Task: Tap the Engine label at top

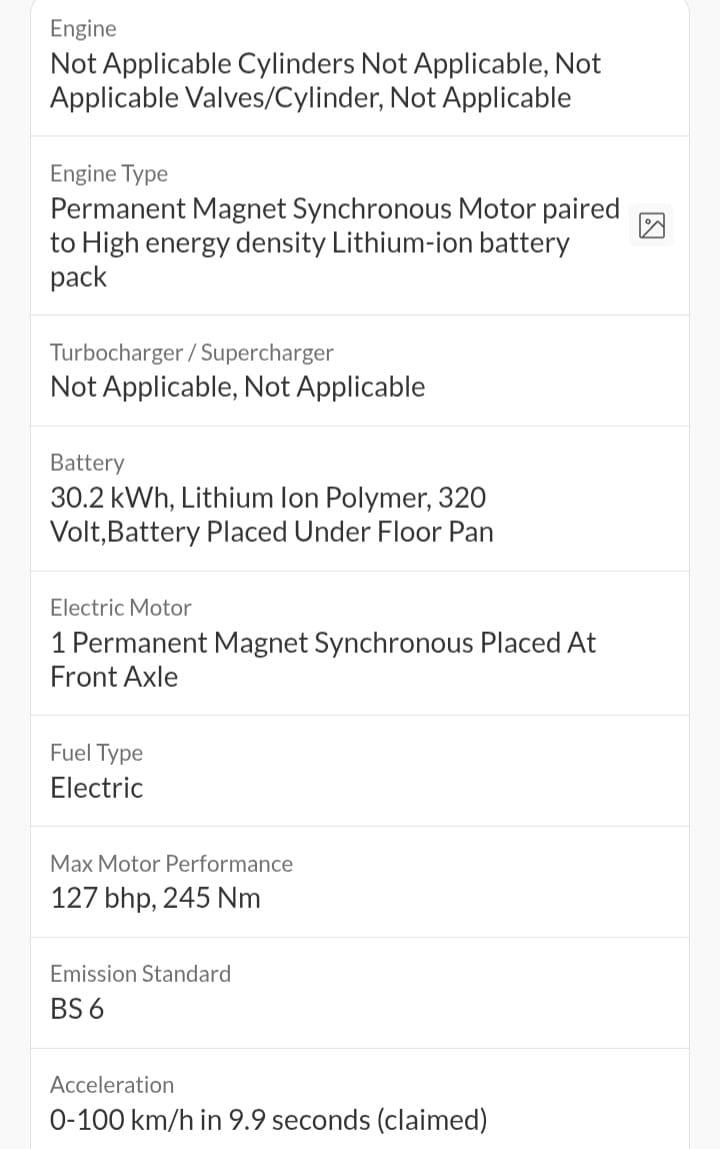Action: click(83, 29)
